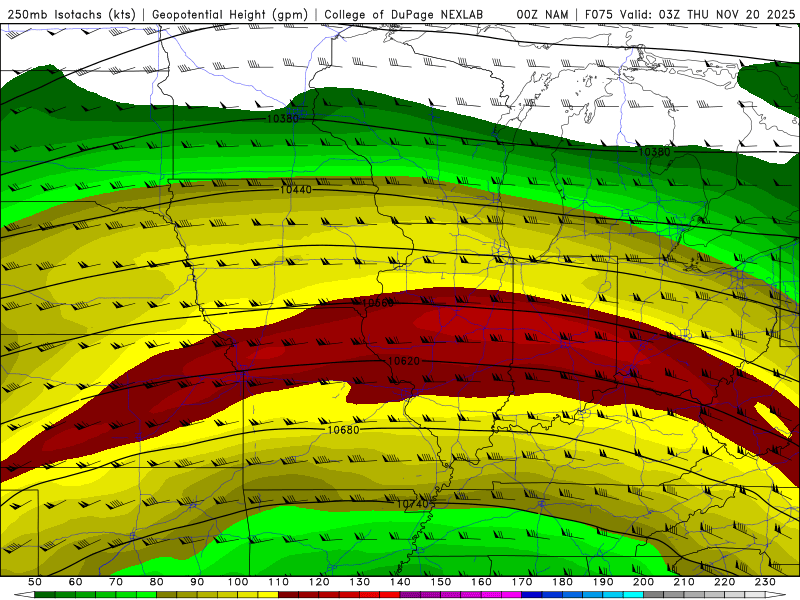Select the bright red swatch just before 140
Viewport: 800px width, 600px height.
(390, 594)
